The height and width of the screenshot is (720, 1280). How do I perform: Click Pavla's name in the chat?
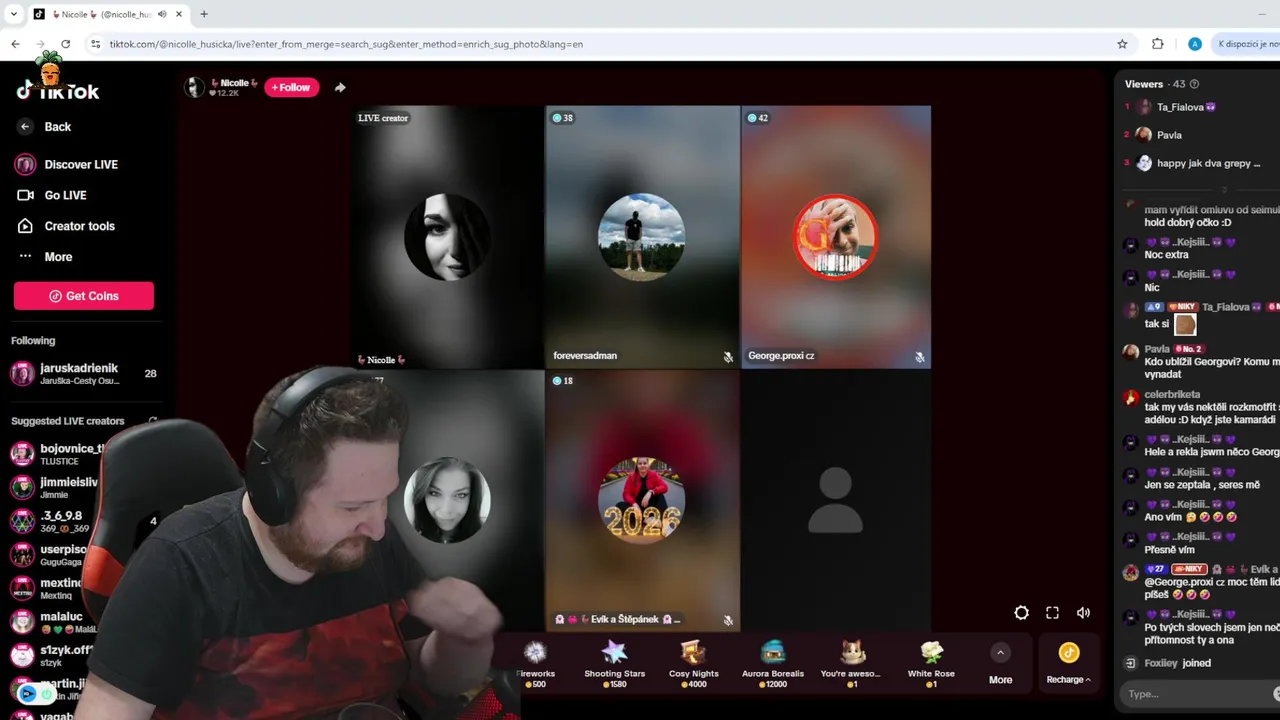point(1157,349)
